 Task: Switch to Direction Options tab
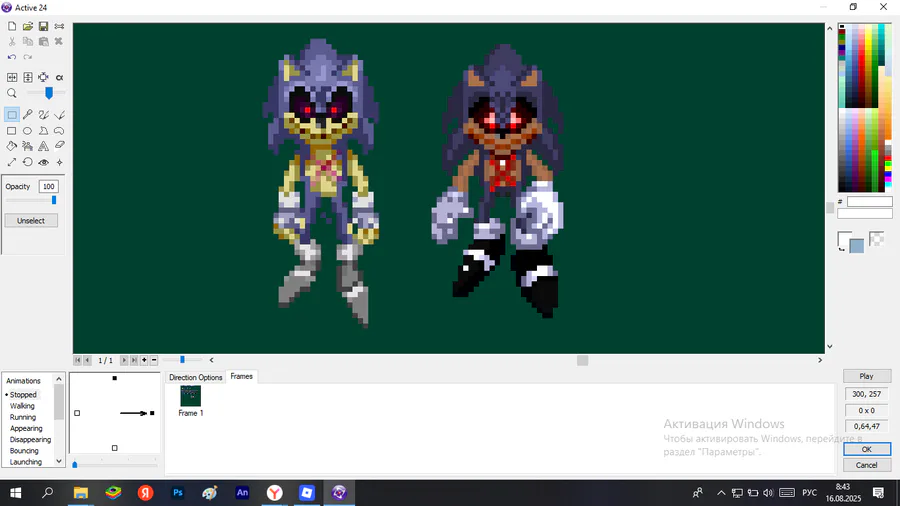[196, 377]
